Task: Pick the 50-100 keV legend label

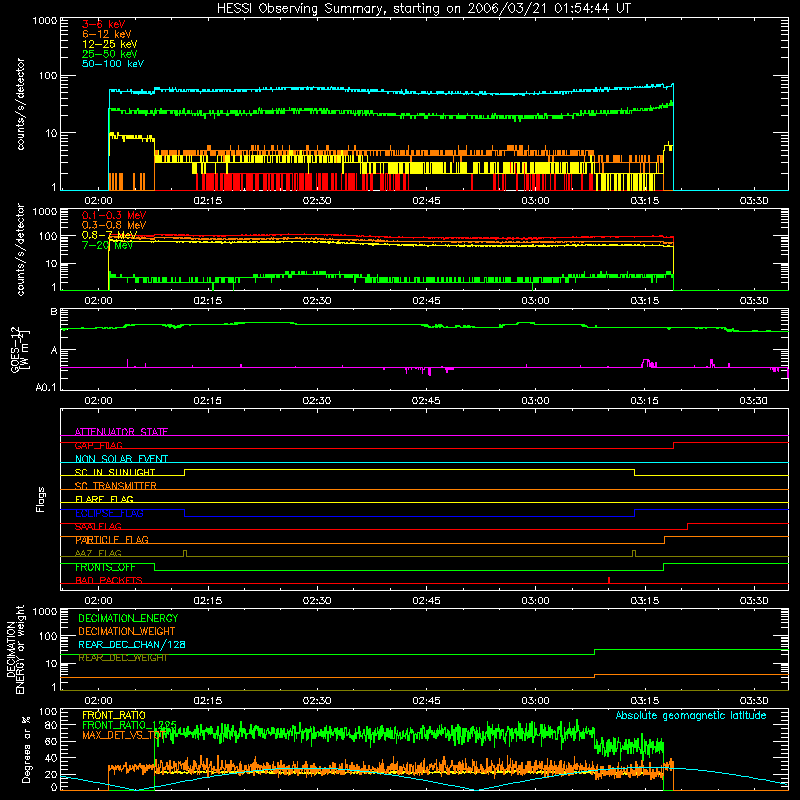Action: click(x=113, y=64)
